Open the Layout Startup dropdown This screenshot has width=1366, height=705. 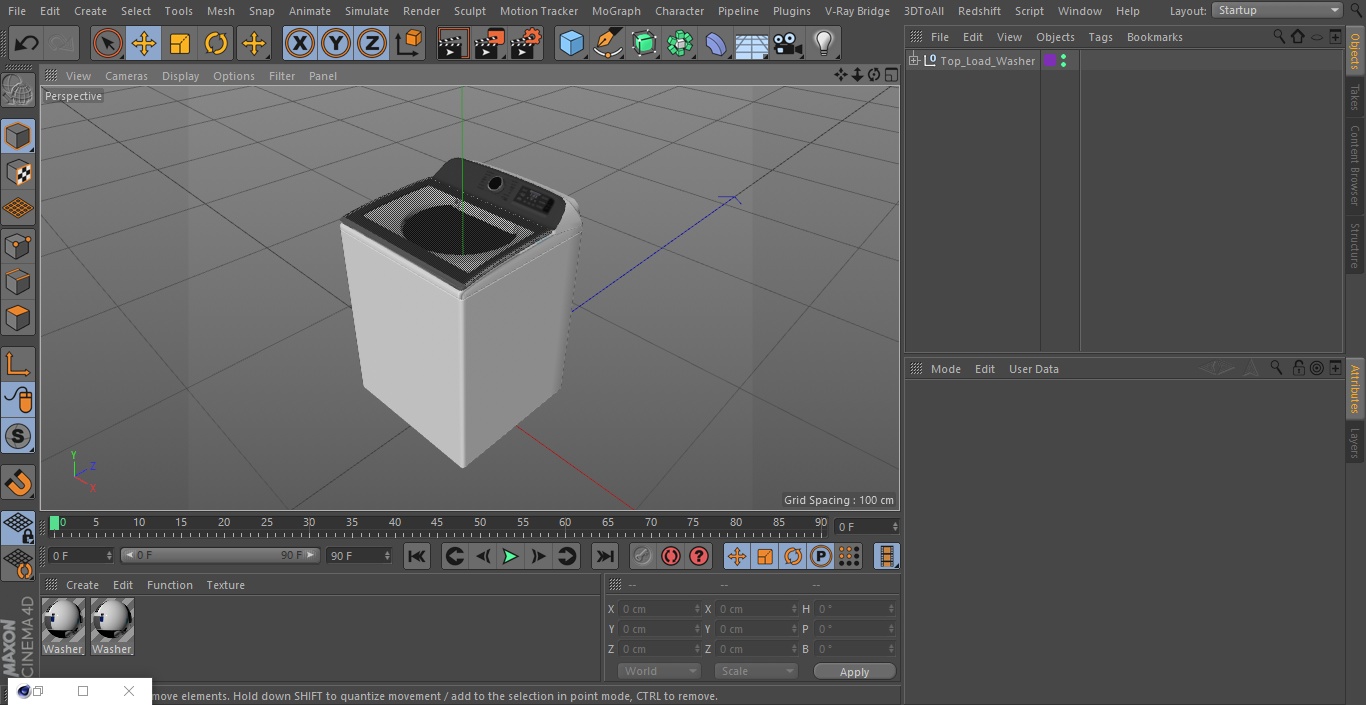tap(1277, 10)
